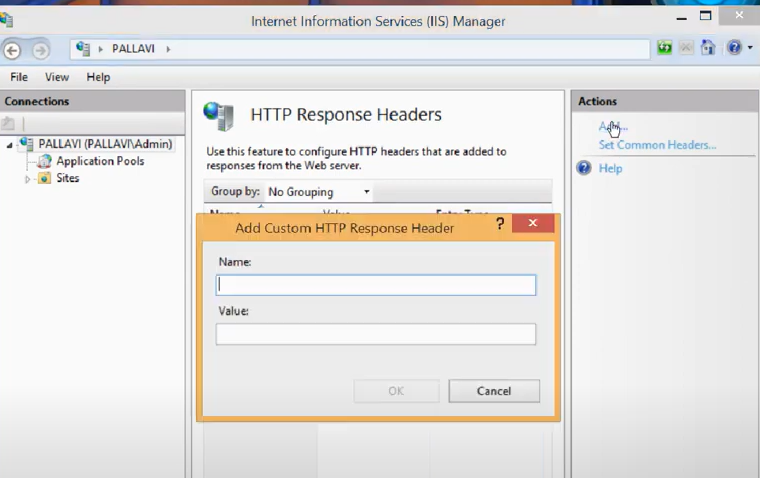Click the Application Pools icon
Image resolution: width=760 pixels, height=478 pixels.
pyautogui.click(x=44, y=161)
